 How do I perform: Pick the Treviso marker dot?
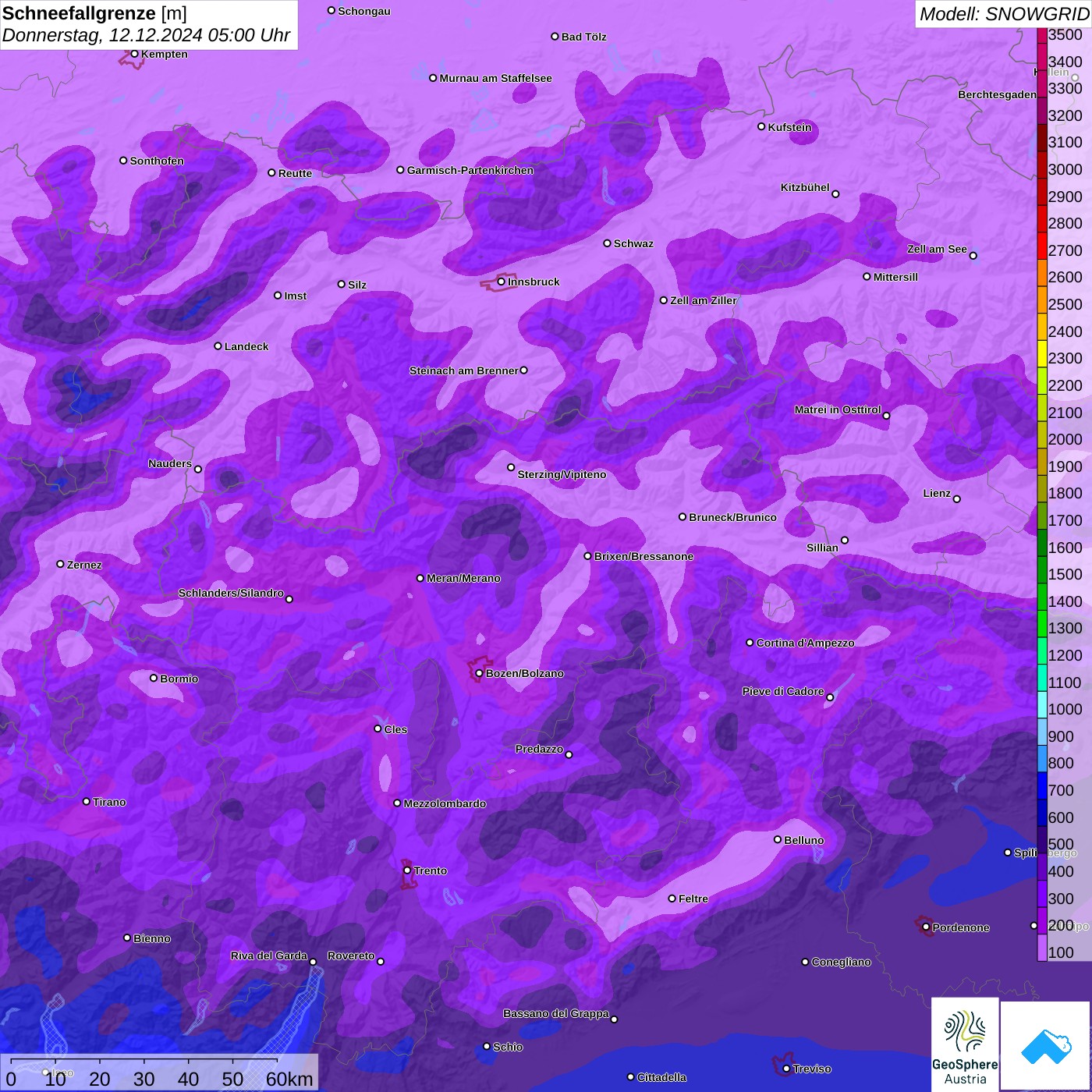(x=787, y=1069)
